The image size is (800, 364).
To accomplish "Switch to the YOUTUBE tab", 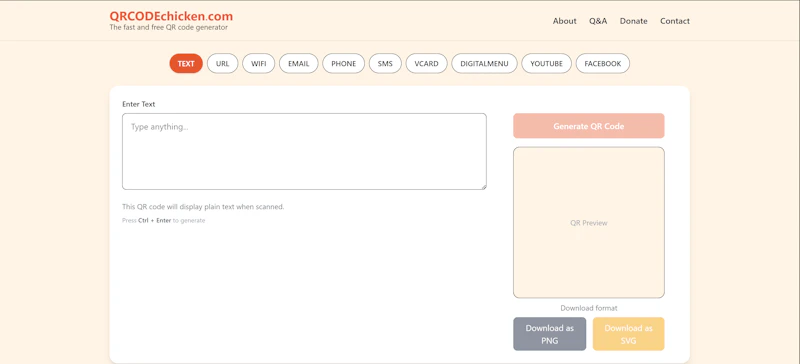I will pos(546,64).
